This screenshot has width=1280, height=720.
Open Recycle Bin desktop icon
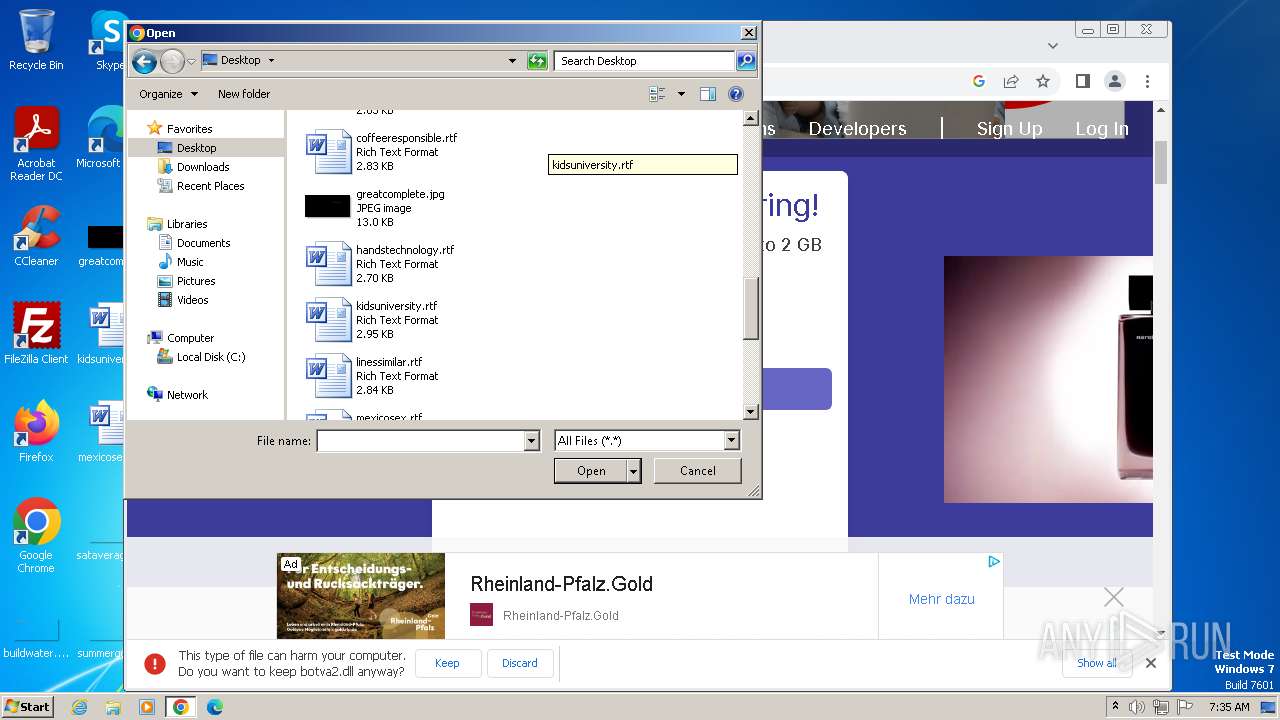coord(36,40)
